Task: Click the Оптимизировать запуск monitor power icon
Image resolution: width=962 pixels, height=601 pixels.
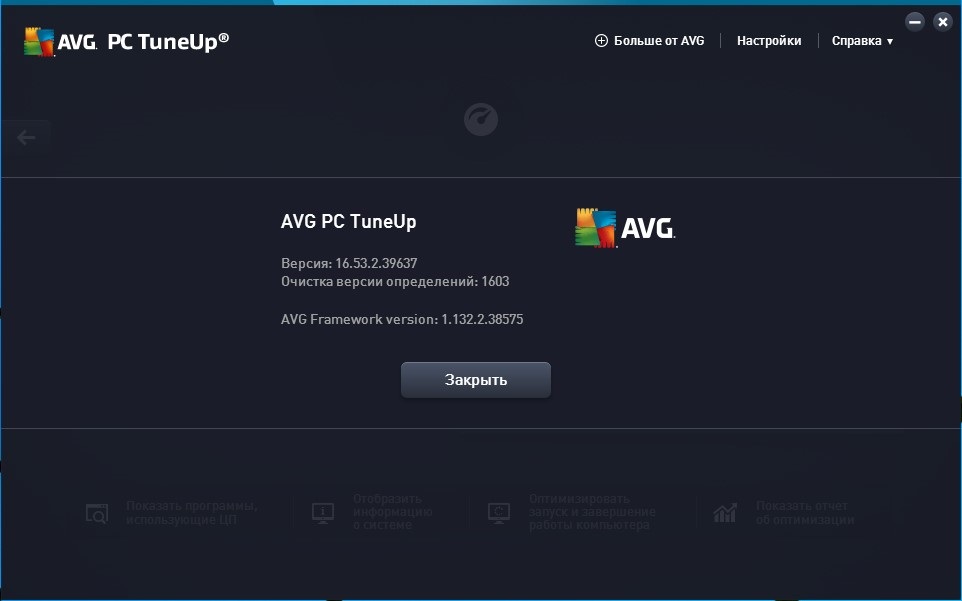Action: tap(499, 513)
